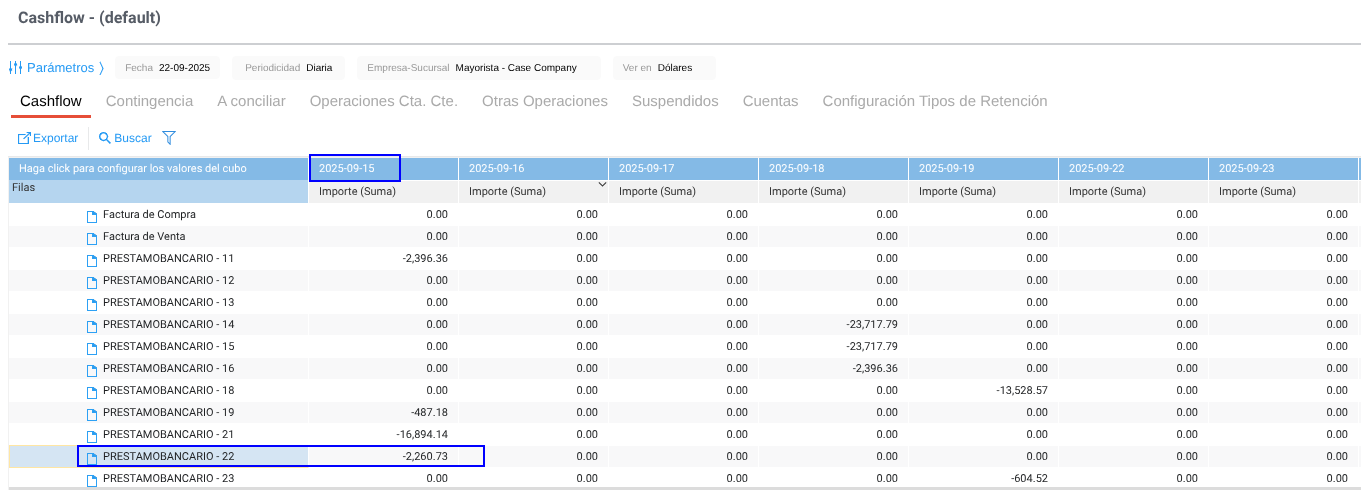Select the 2025-09-19 column header
The image size is (1361, 490).
(984, 168)
